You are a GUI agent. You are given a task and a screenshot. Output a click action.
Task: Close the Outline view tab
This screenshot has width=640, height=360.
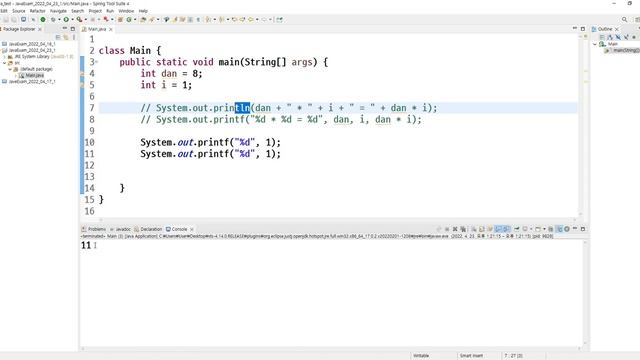[617, 29]
